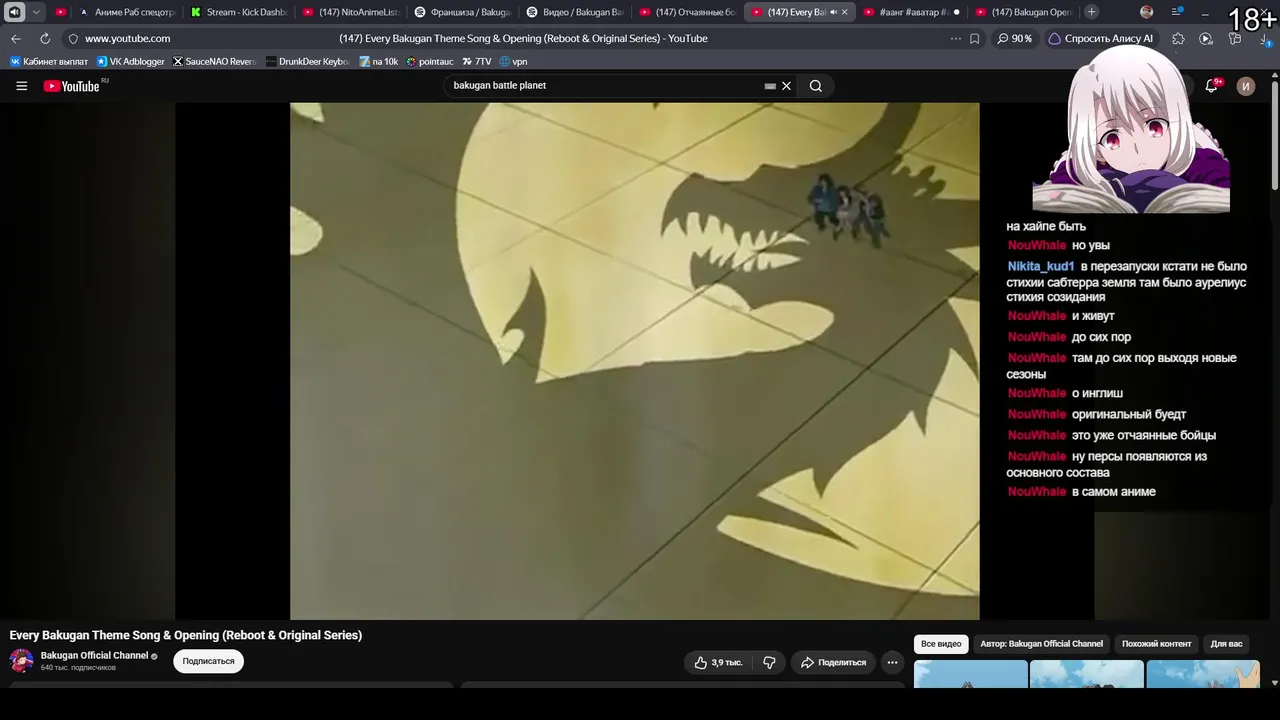Open the media playback control icon in toolbar

(1206, 39)
